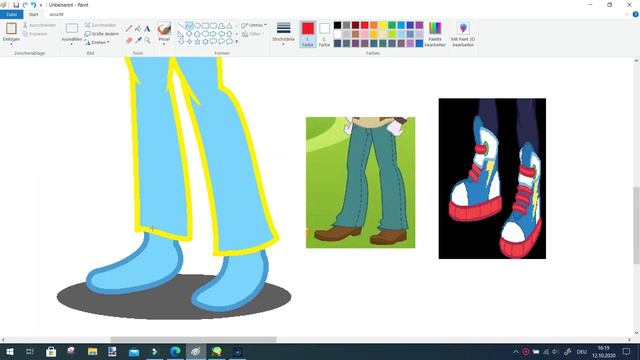Save the file from quick access toolbar

[x=16, y=5]
